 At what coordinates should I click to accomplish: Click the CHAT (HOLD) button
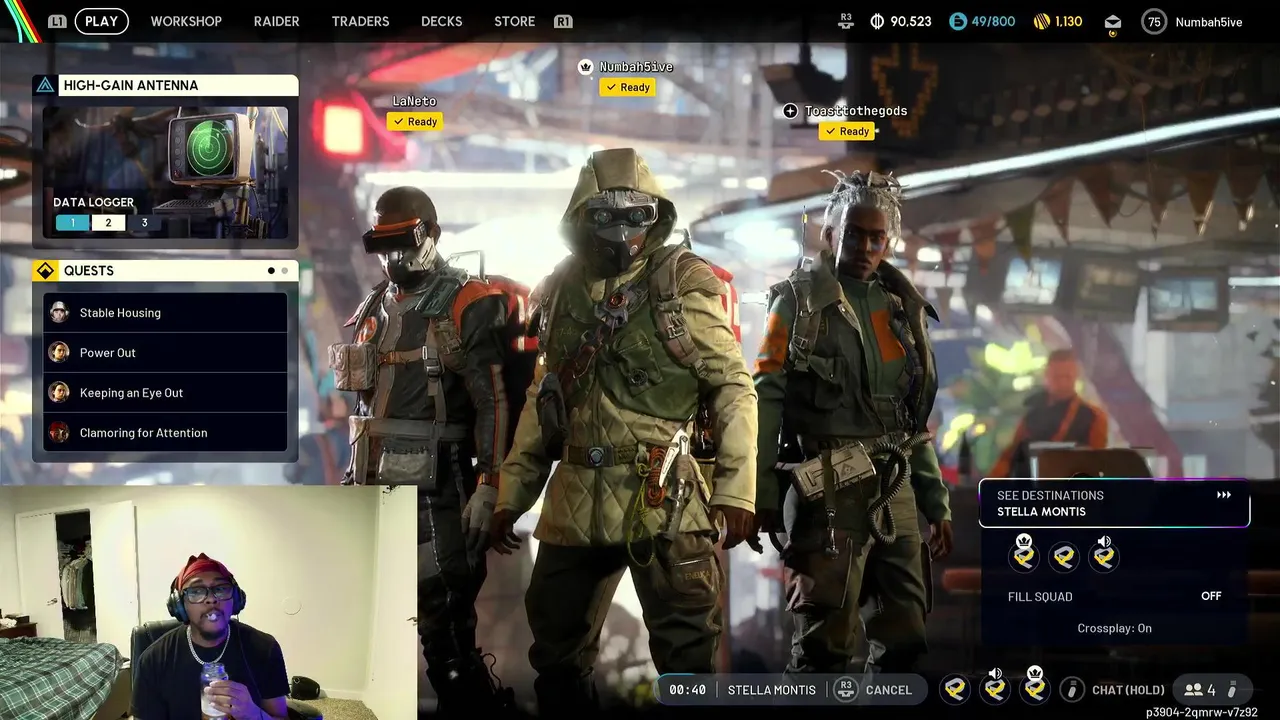(x=1128, y=690)
